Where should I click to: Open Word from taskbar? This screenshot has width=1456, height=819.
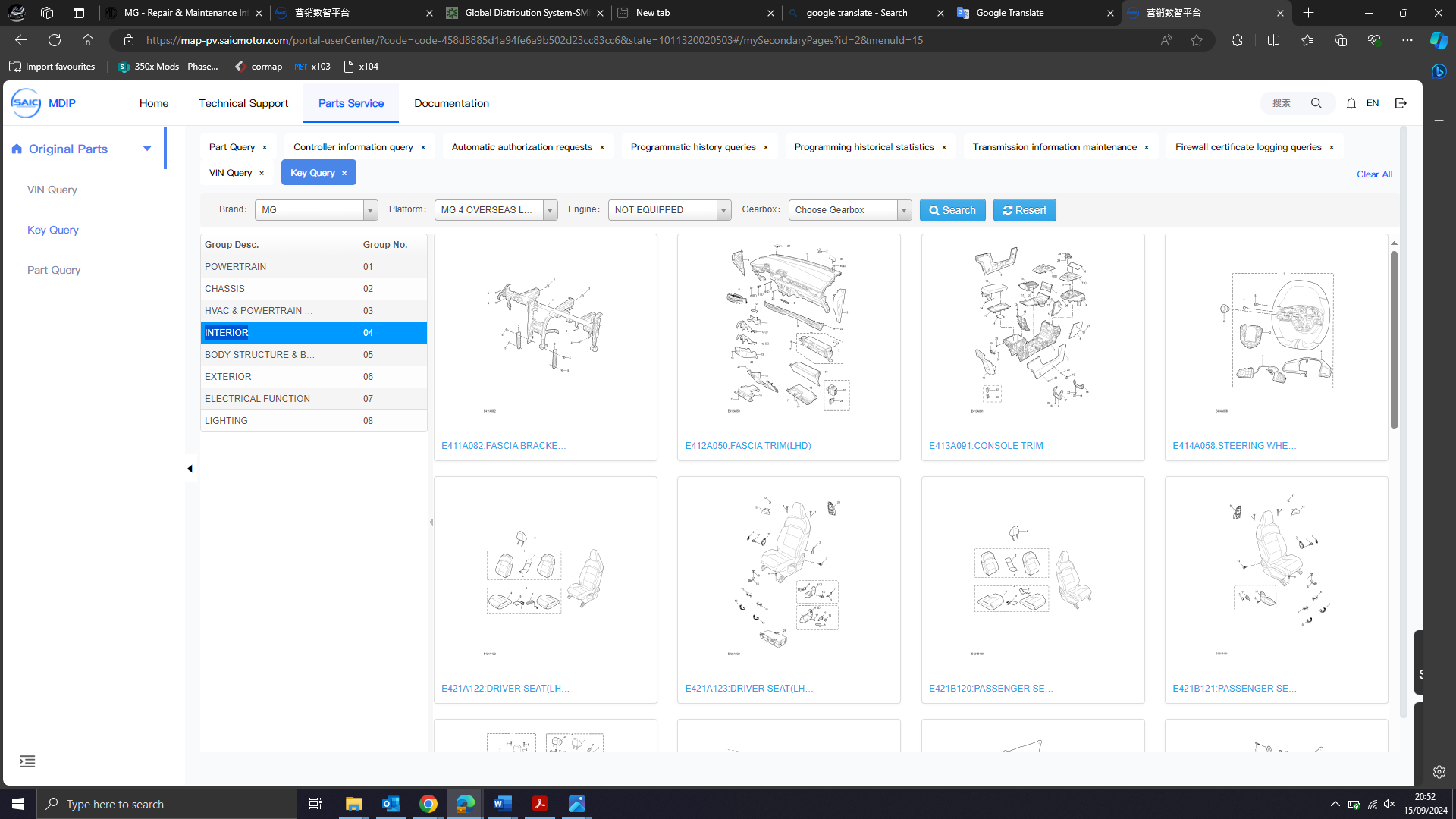[x=503, y=804]
